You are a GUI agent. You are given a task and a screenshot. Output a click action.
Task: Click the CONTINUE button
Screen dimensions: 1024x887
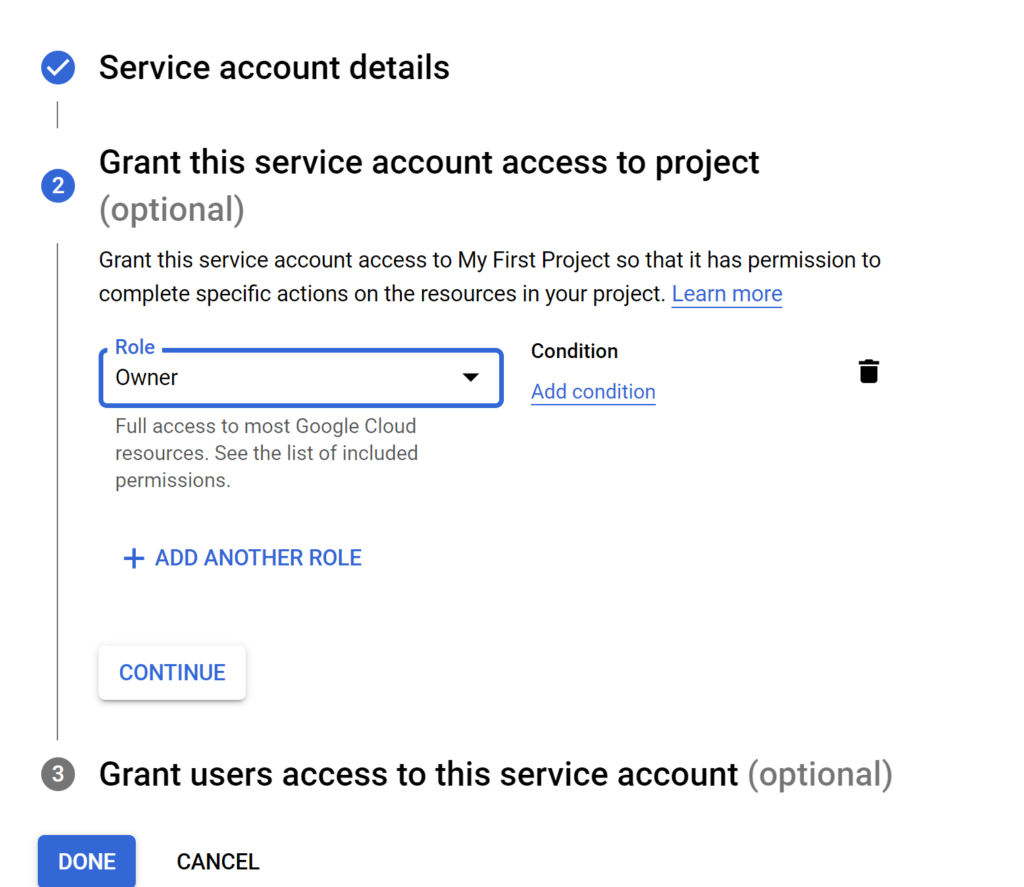[172, 673]
